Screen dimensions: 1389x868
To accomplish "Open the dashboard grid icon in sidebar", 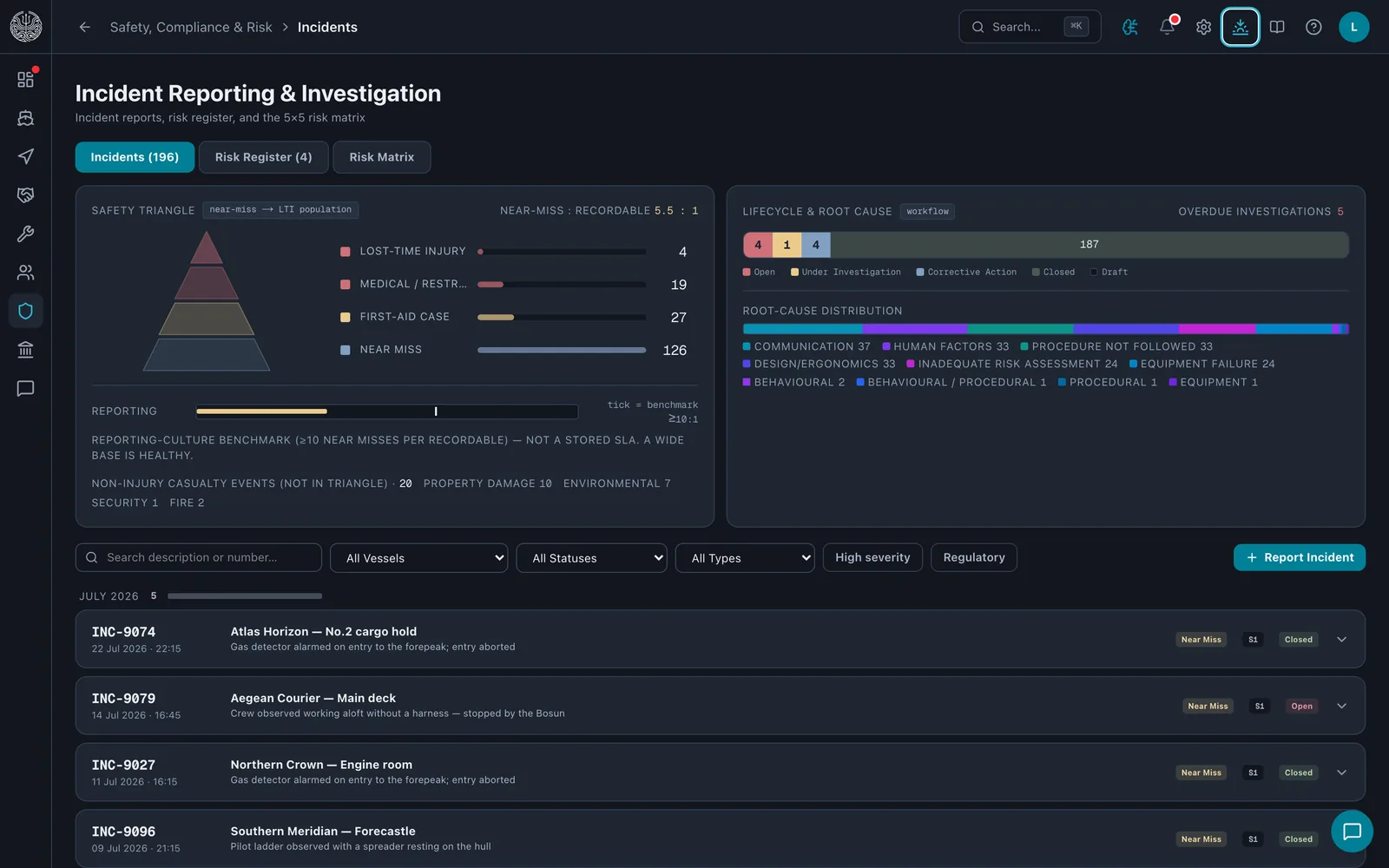I will (x=25, y=79).
